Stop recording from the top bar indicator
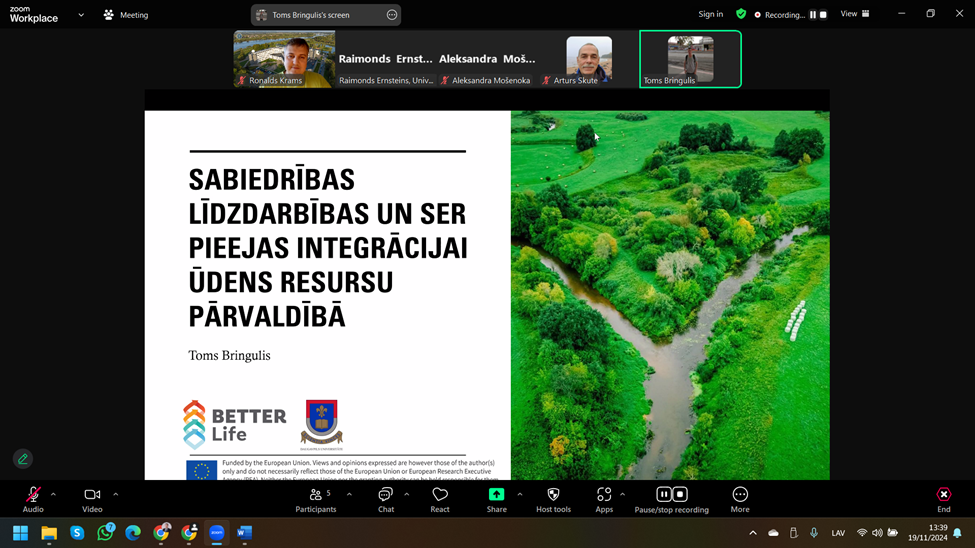The image size is (975, 548). point(823,14)
